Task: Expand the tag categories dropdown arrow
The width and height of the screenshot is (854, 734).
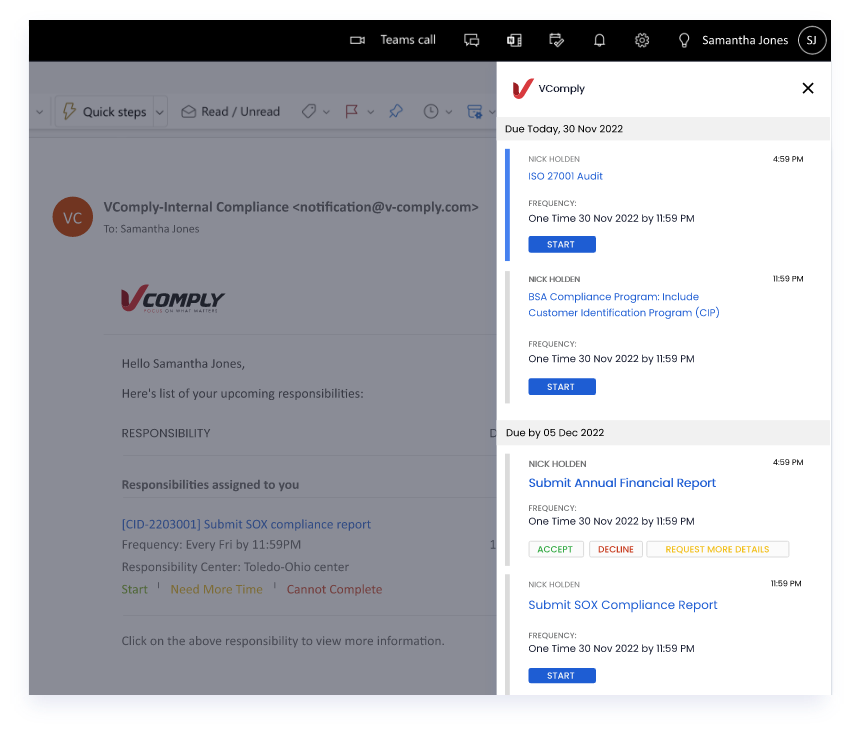Action: pyautogui.click(x=326, y=112)
